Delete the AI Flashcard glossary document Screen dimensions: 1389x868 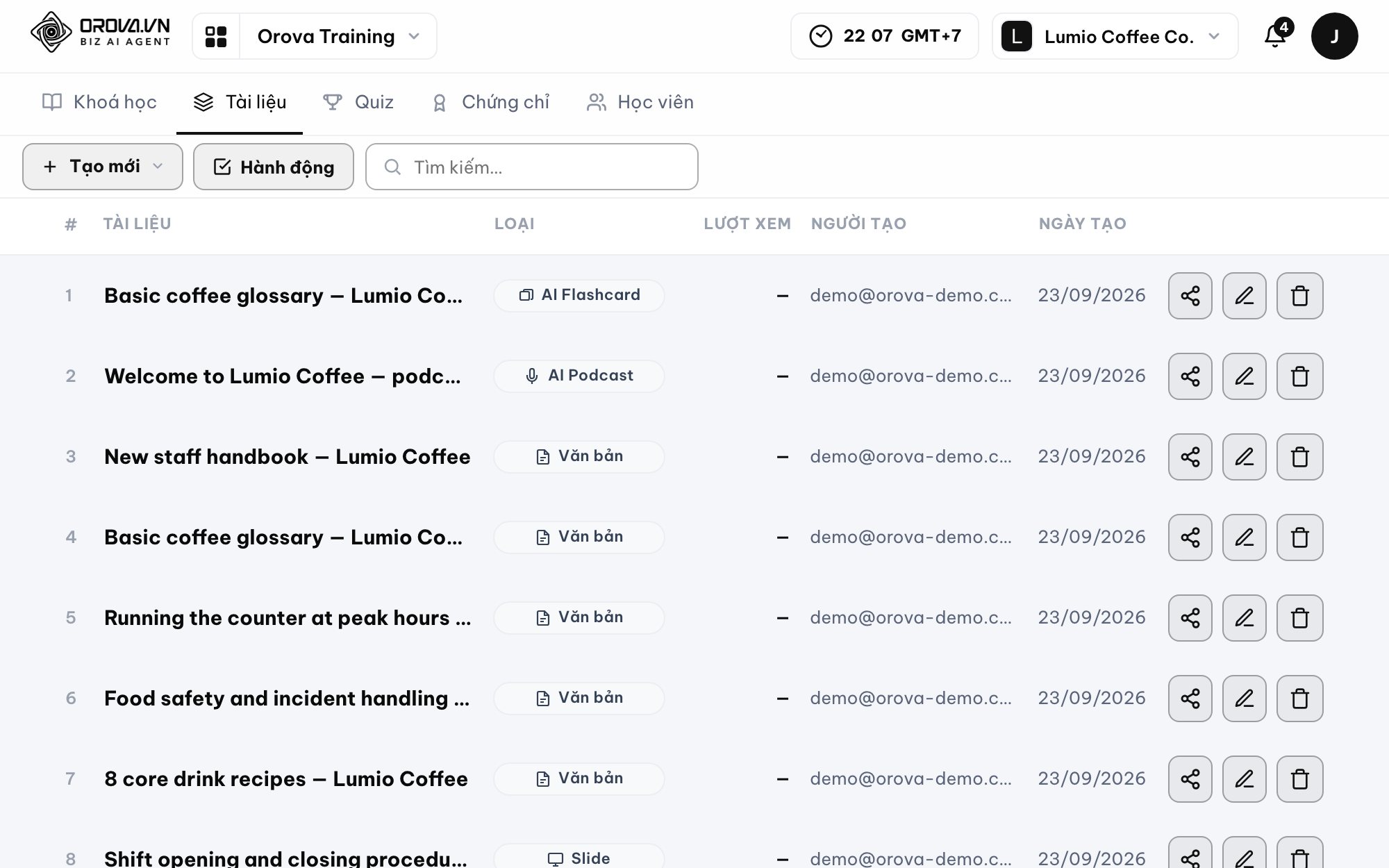tap(1299, 296)
